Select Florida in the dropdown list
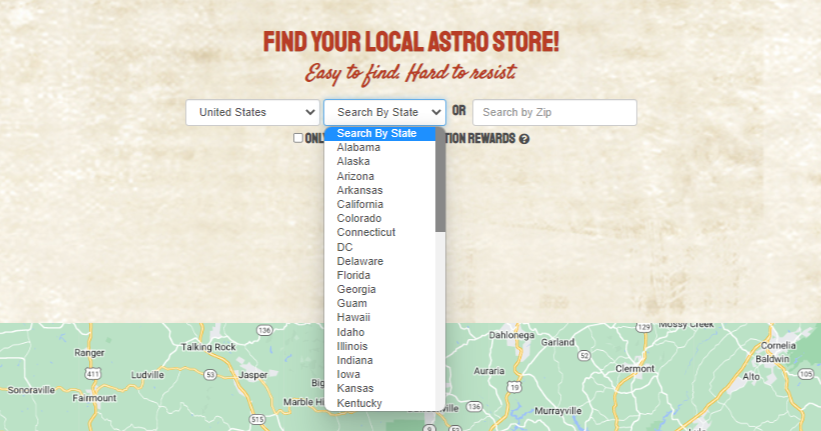The width and height of the screenshot is (821, 431). (354, 275)
